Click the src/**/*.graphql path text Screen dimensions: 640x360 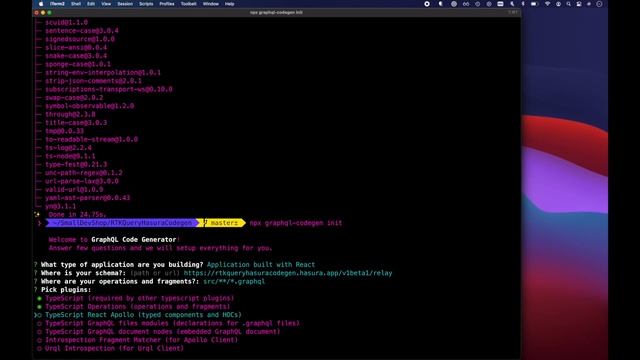234,281
